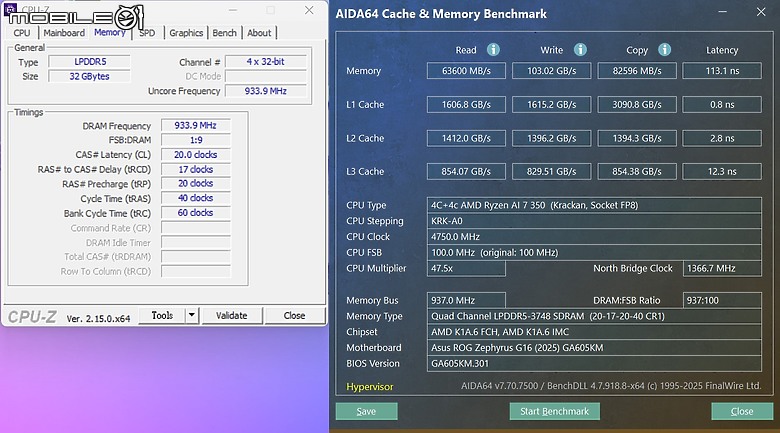
Task: Close the CPU-Z window with the X icon
Action: [309, 10]
